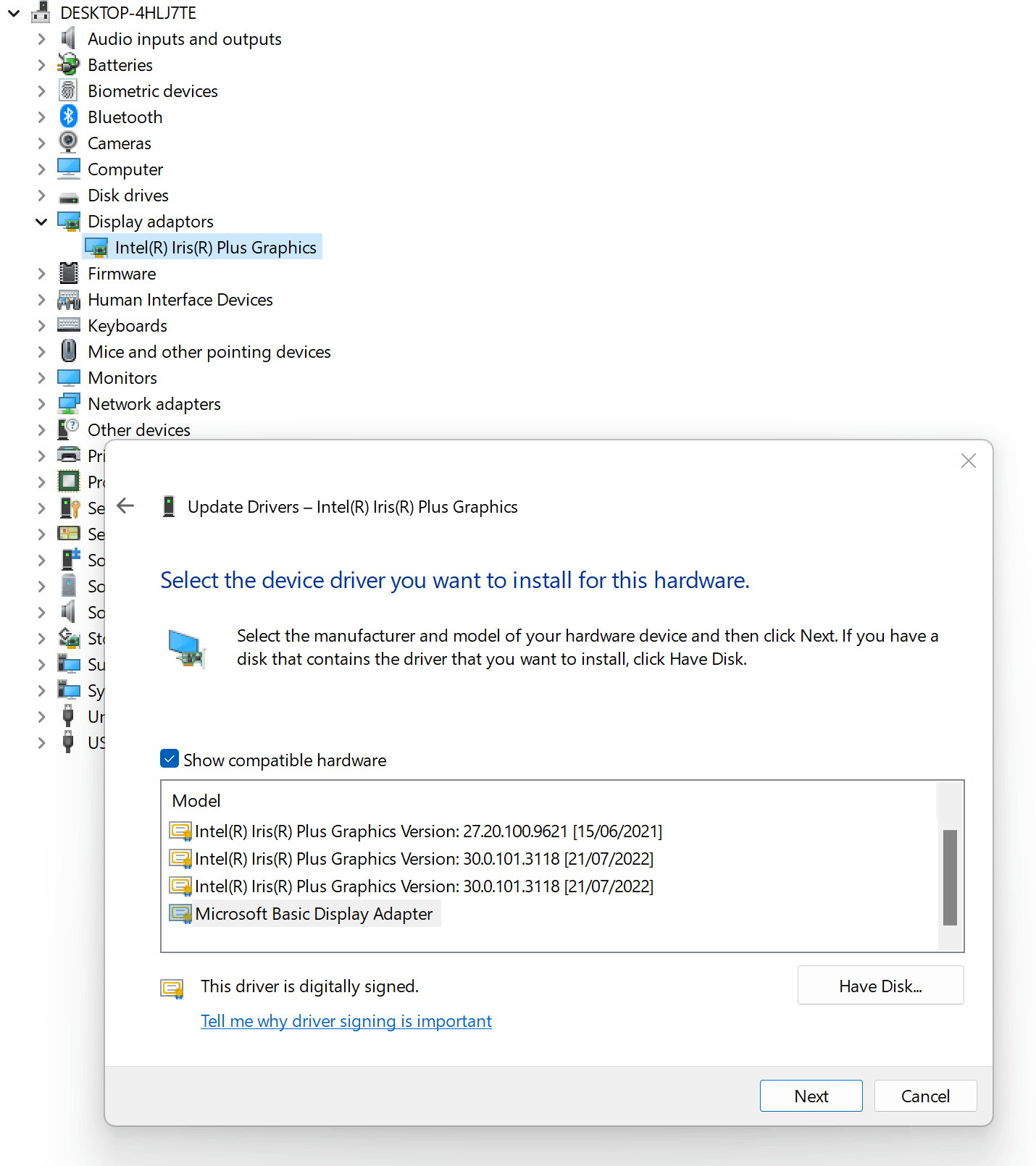Screen dimensions: 1036x1166
Task: Click the driver icon beside Microsoft Basic Display Adapter
Action: (x=180, y=914)
